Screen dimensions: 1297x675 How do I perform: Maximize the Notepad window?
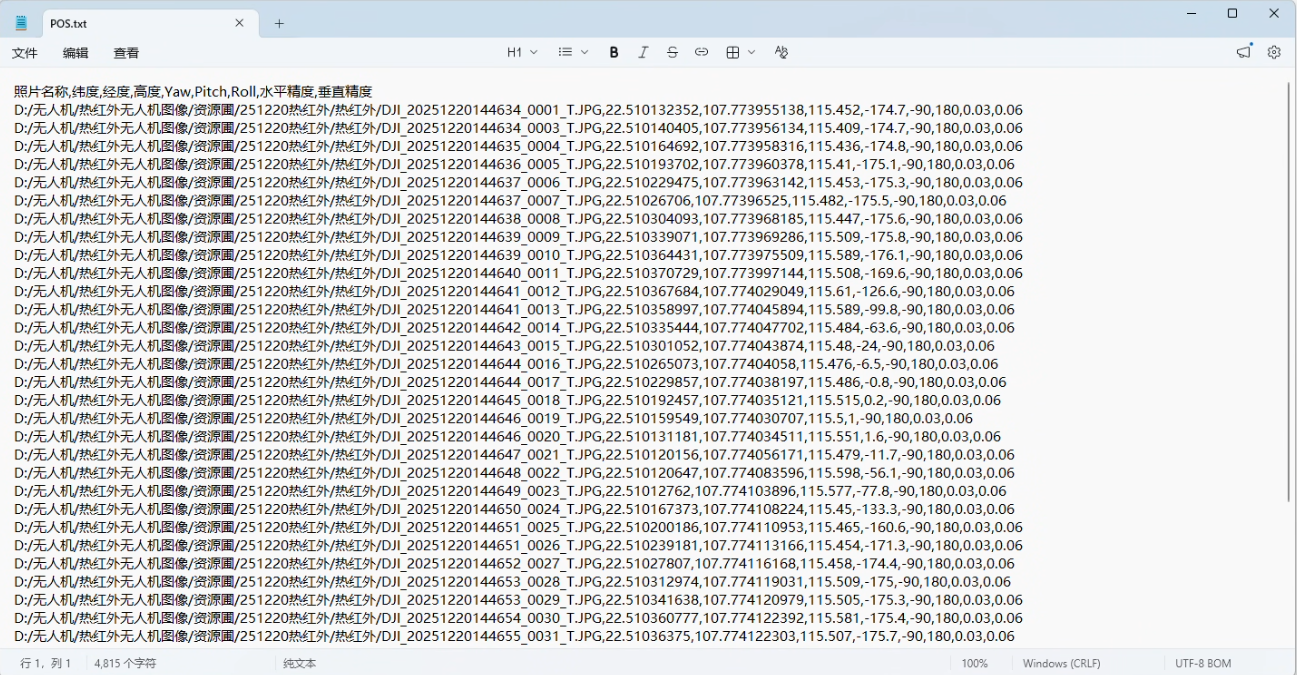1232,13
